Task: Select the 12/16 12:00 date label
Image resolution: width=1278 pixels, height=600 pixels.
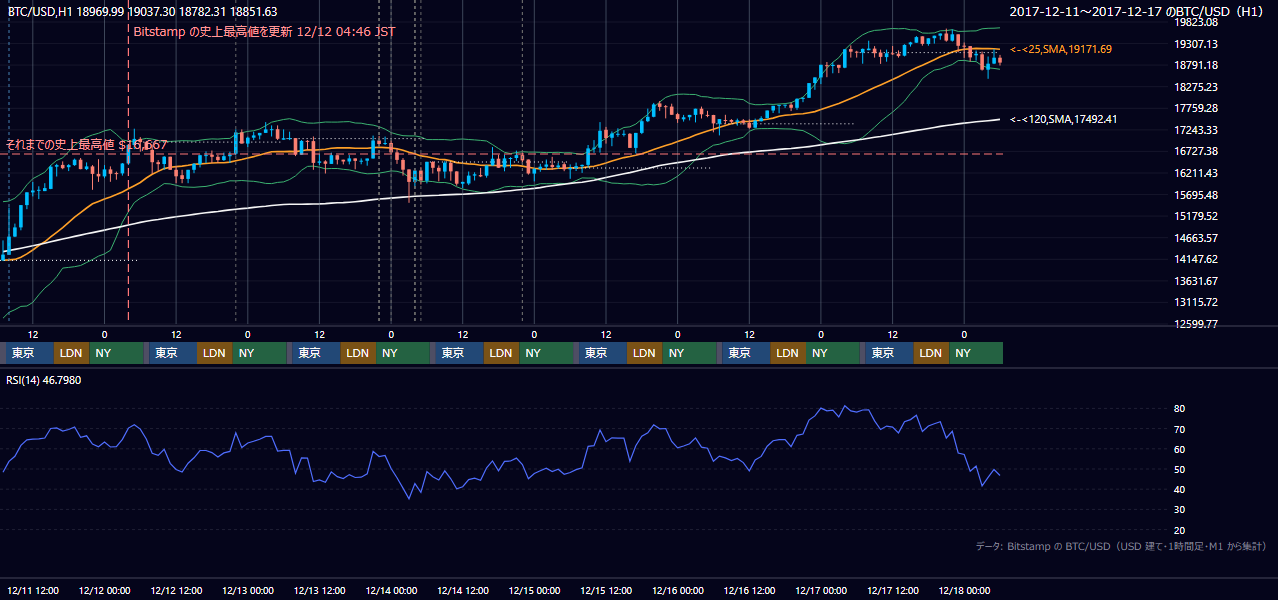Action: 750,590
